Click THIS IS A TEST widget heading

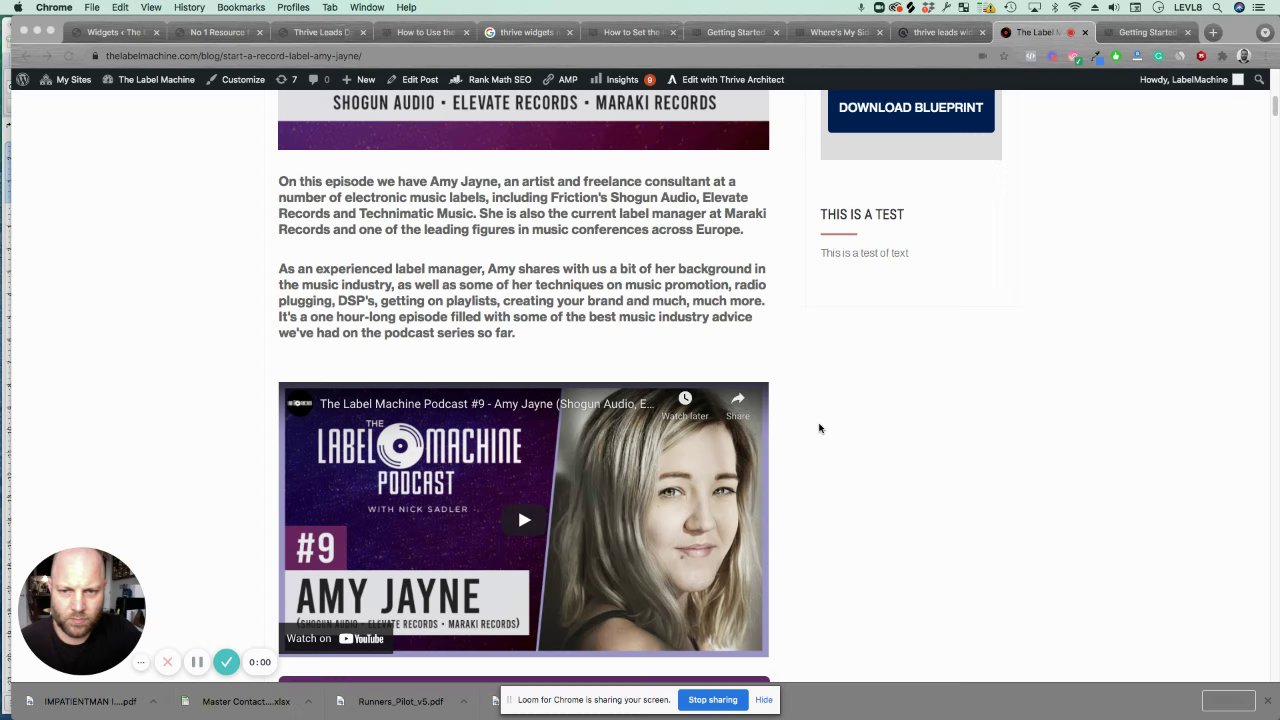(862, 214)
